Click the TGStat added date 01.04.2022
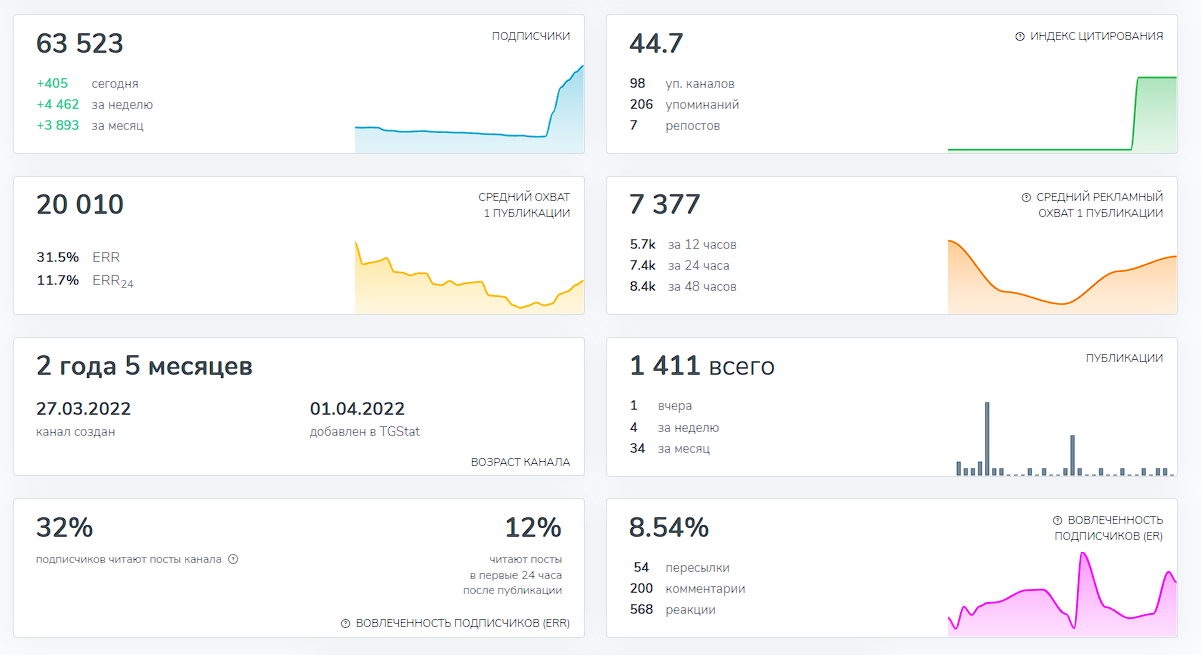 click(x=357, y=408)
